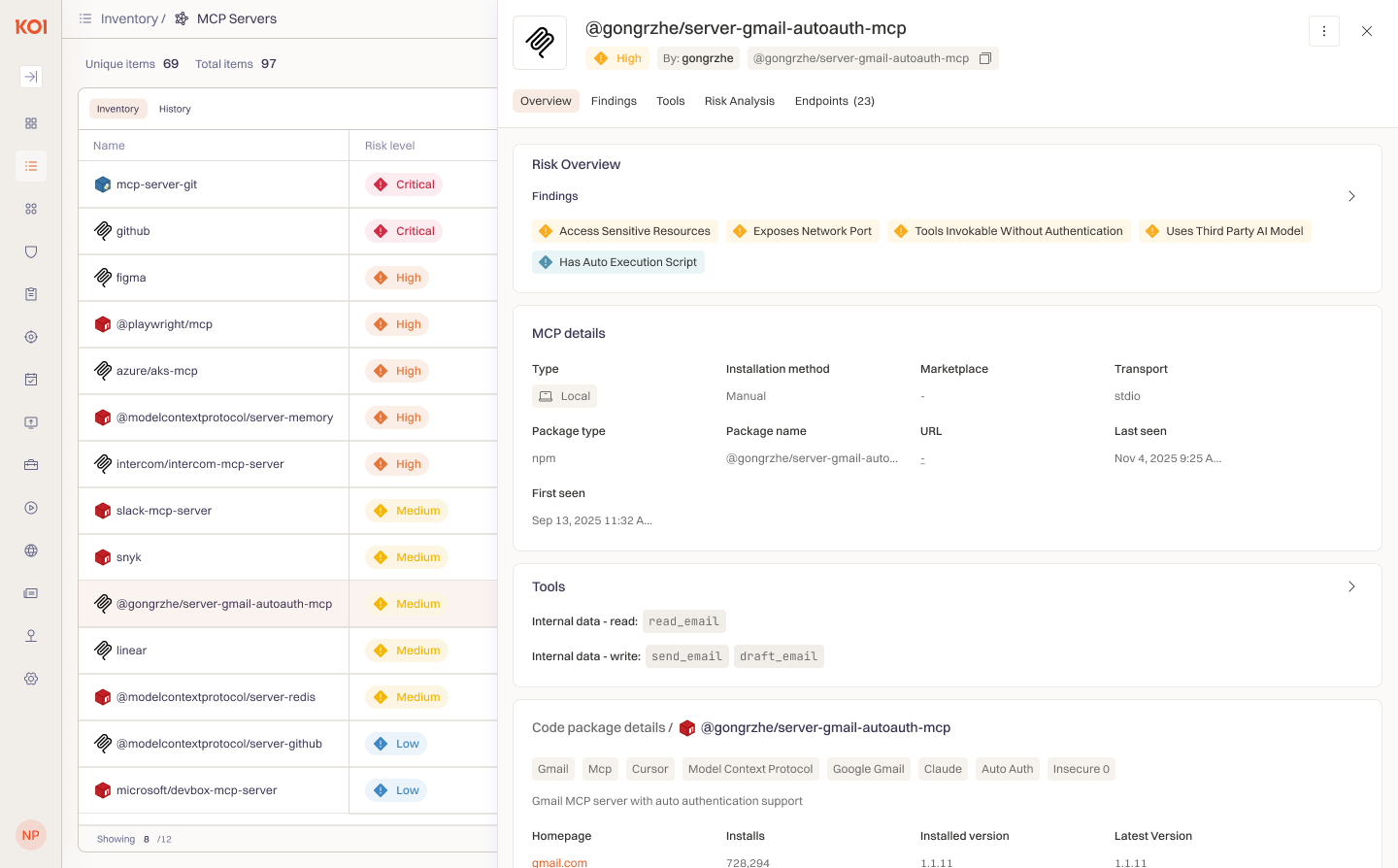Click the Gmail tag chip

pyautogui.click(x=553, y=769)
